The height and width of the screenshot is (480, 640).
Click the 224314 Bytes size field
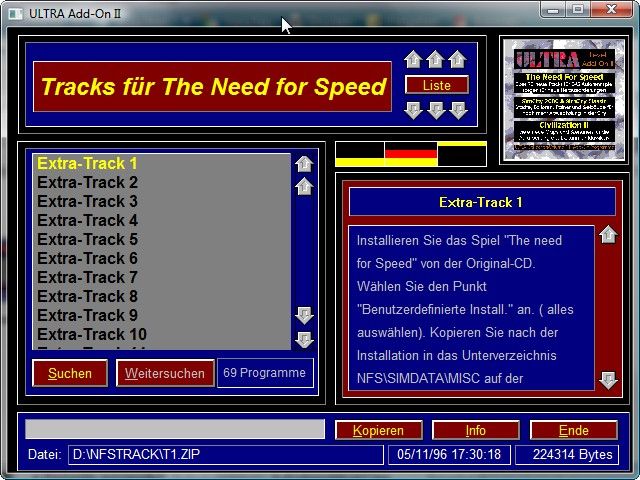[x=567, y=455]
